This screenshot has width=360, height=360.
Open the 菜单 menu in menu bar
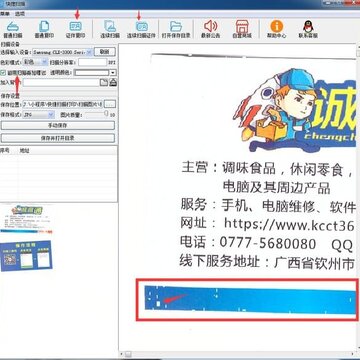click(4, 14)
